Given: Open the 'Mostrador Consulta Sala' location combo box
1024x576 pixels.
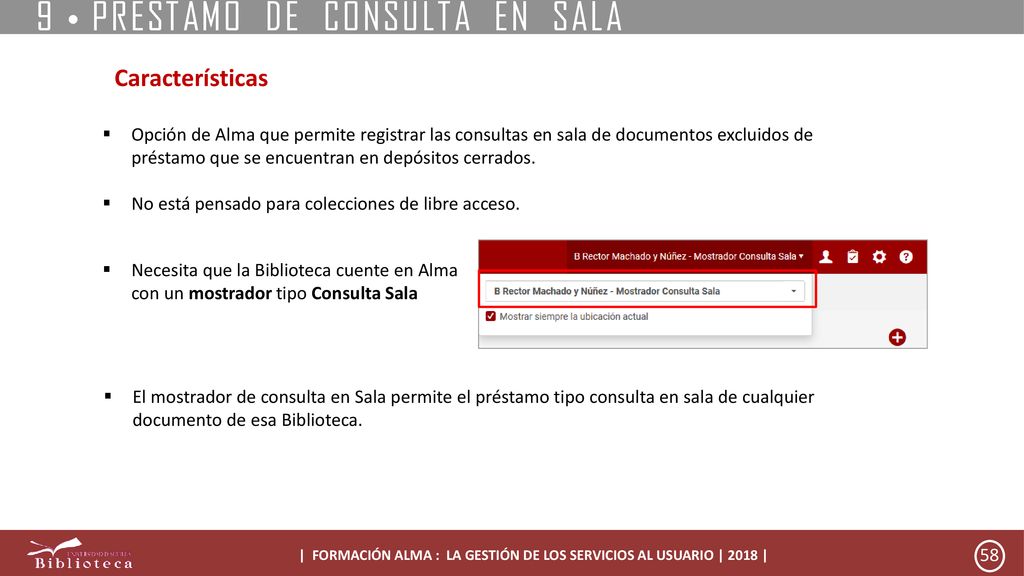Looking at the screenshot, I should [645, 291].
